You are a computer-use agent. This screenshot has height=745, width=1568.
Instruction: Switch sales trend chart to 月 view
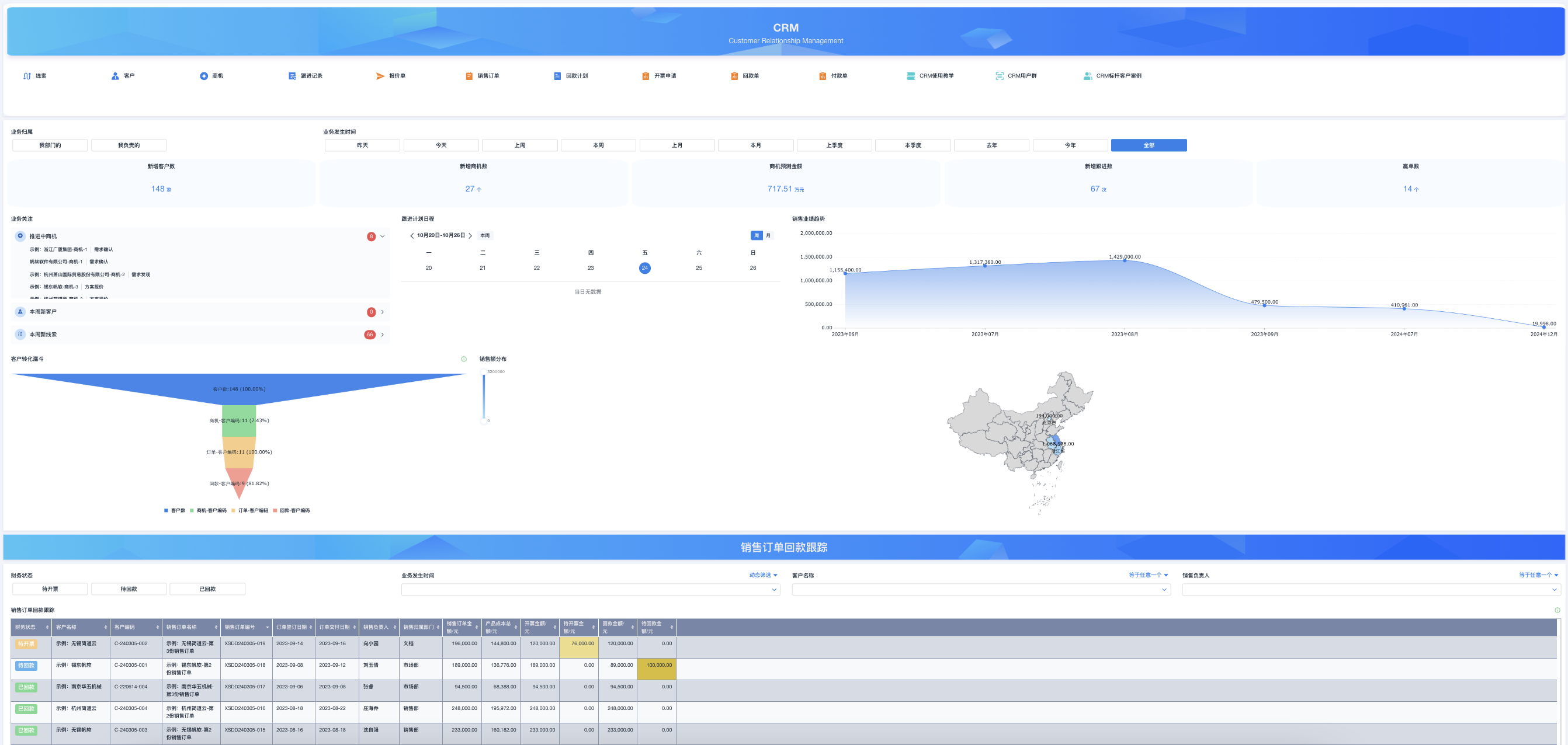[768, 235]
